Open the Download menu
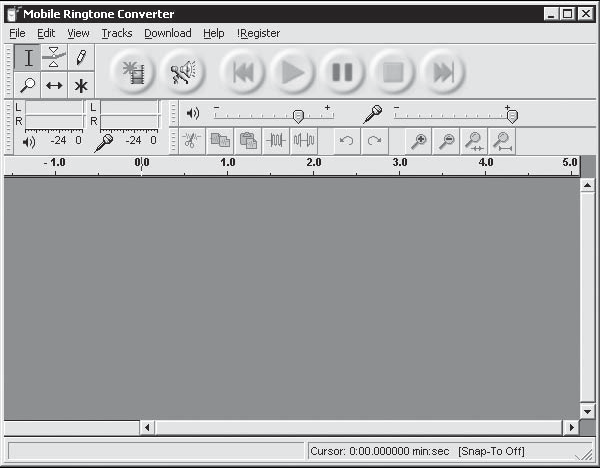 [x=168, y=33]
